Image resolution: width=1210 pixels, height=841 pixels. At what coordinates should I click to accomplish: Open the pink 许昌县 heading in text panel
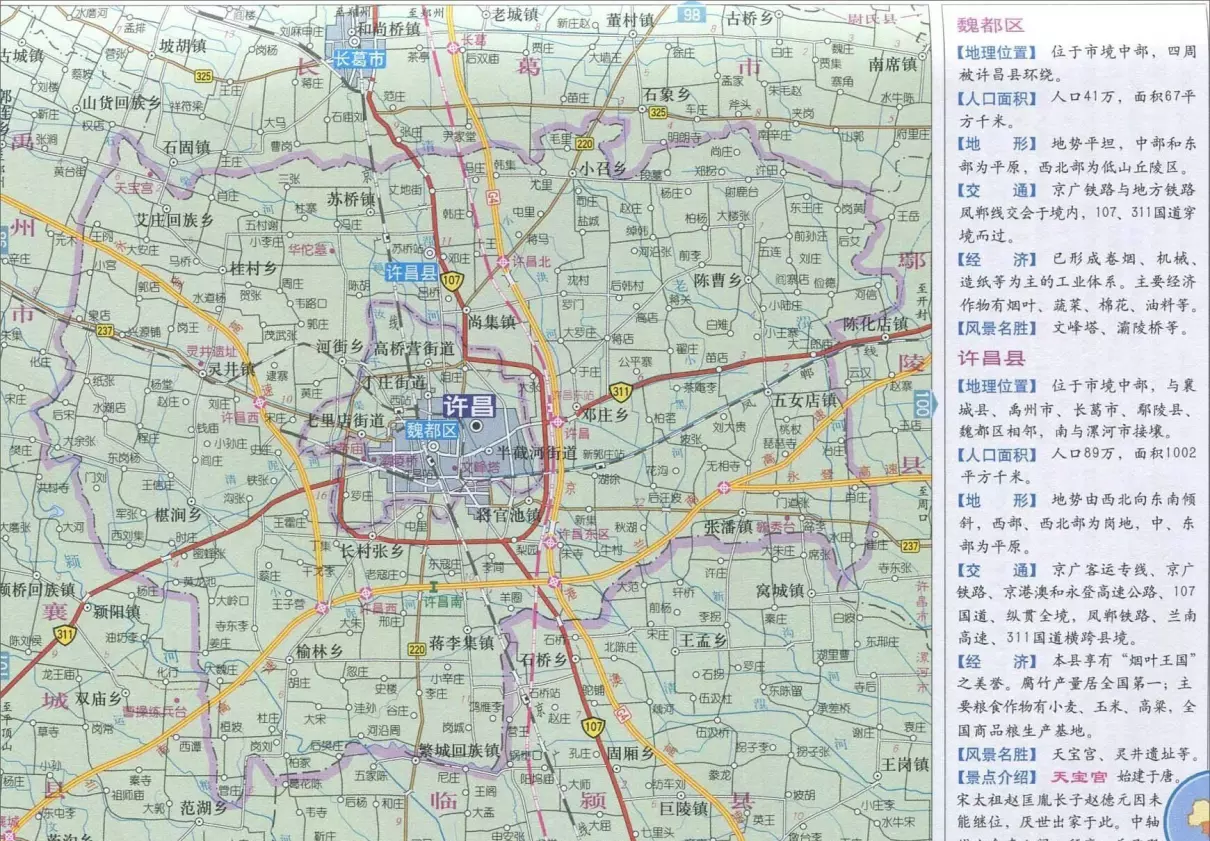click(x=990, y=358)
